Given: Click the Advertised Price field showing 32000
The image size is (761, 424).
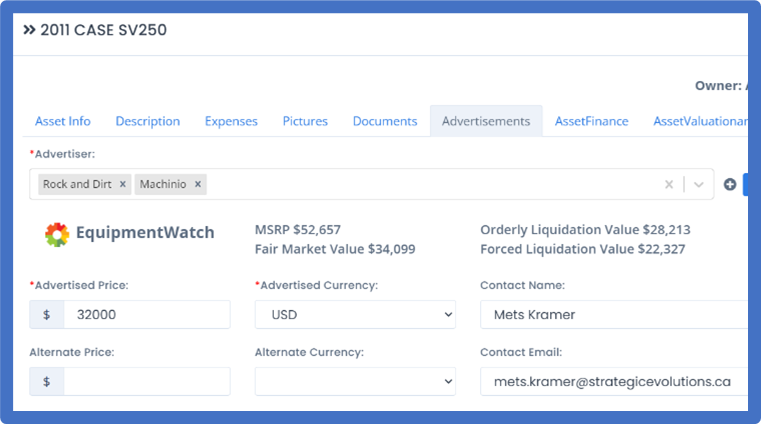Looking at the screenshot, I should pyautogui.click(x=147, y=314).
